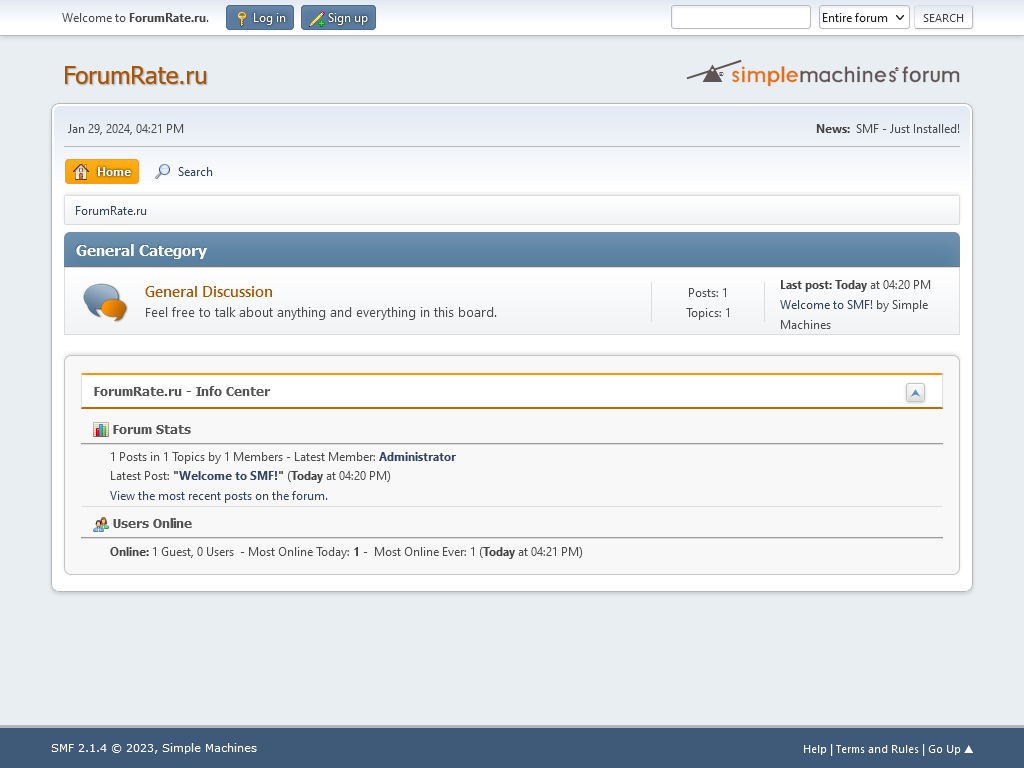The width and height of the screenshot is (1024, 768).
Task: Click the SMF 2.1.4 version link
Action: pyautogui.click(x=79, y=748)
